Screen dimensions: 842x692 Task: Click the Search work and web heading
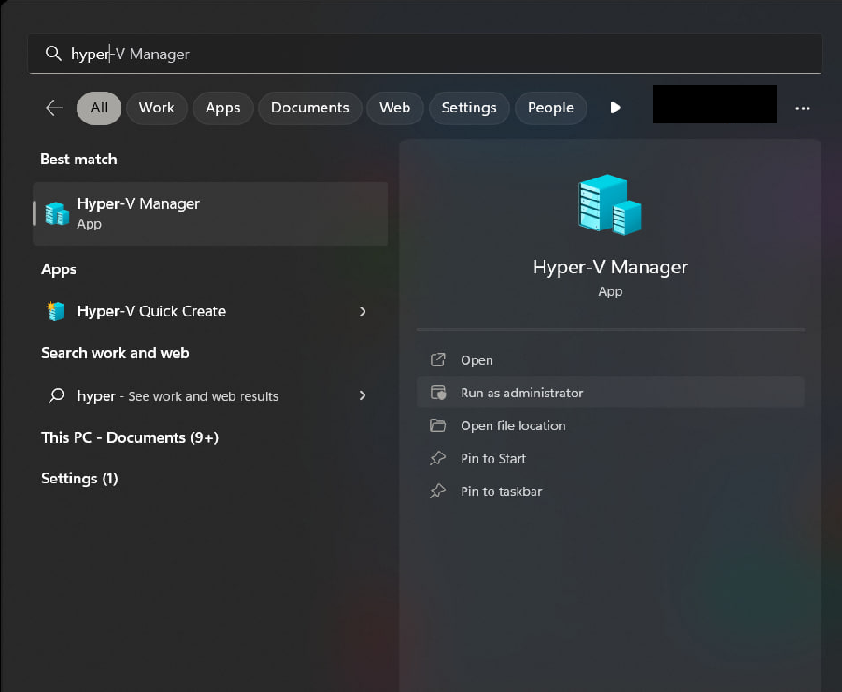[x=115, y=353]
